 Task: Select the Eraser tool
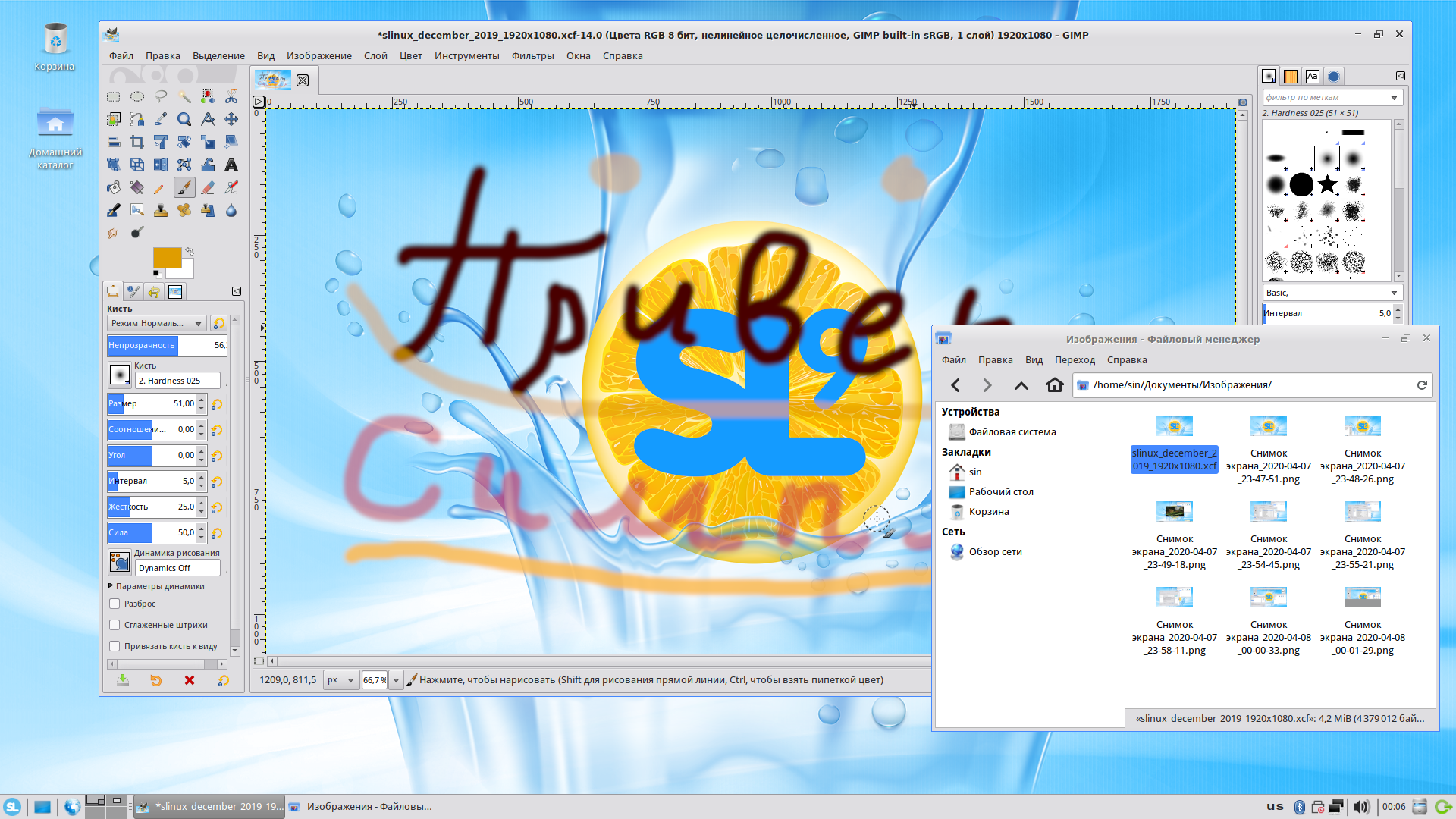point(208,187)
